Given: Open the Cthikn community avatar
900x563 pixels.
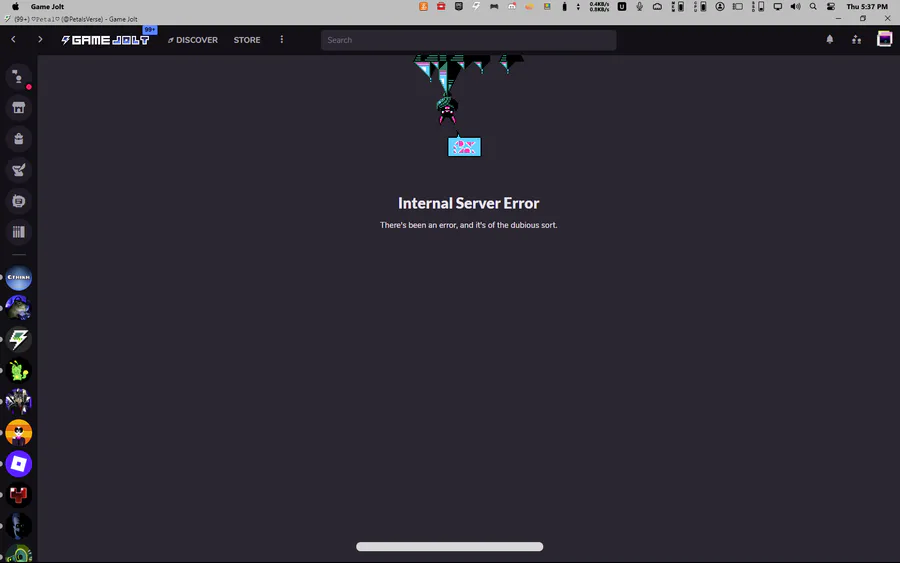Looking at the screenshot, I should click(18, 278).
